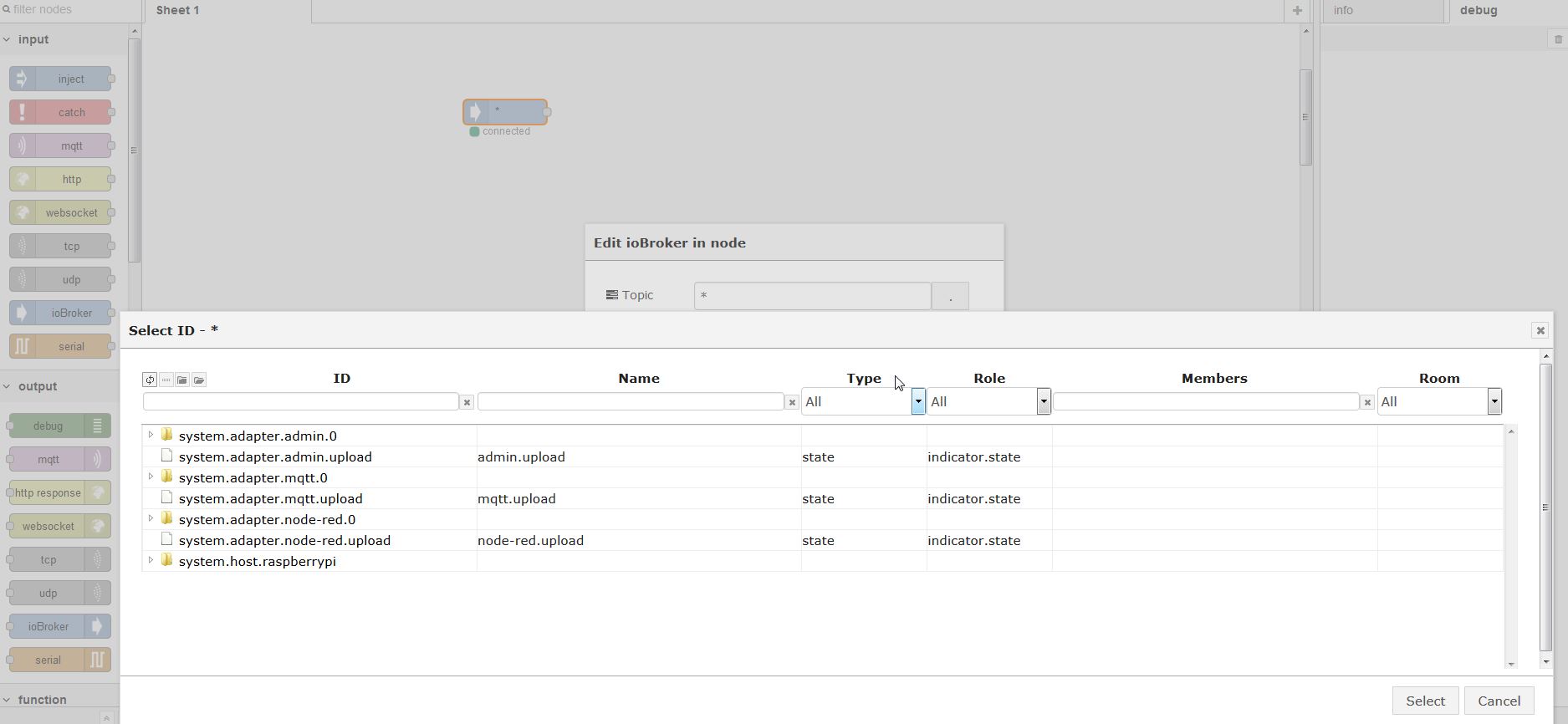Pick the http input node

(60, 179)
